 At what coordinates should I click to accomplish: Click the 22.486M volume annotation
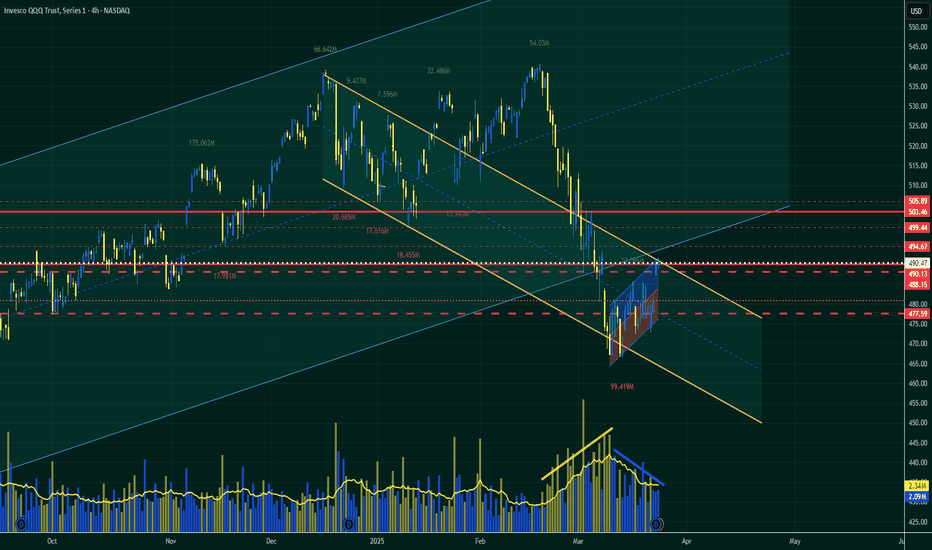[x=439, y=71]
